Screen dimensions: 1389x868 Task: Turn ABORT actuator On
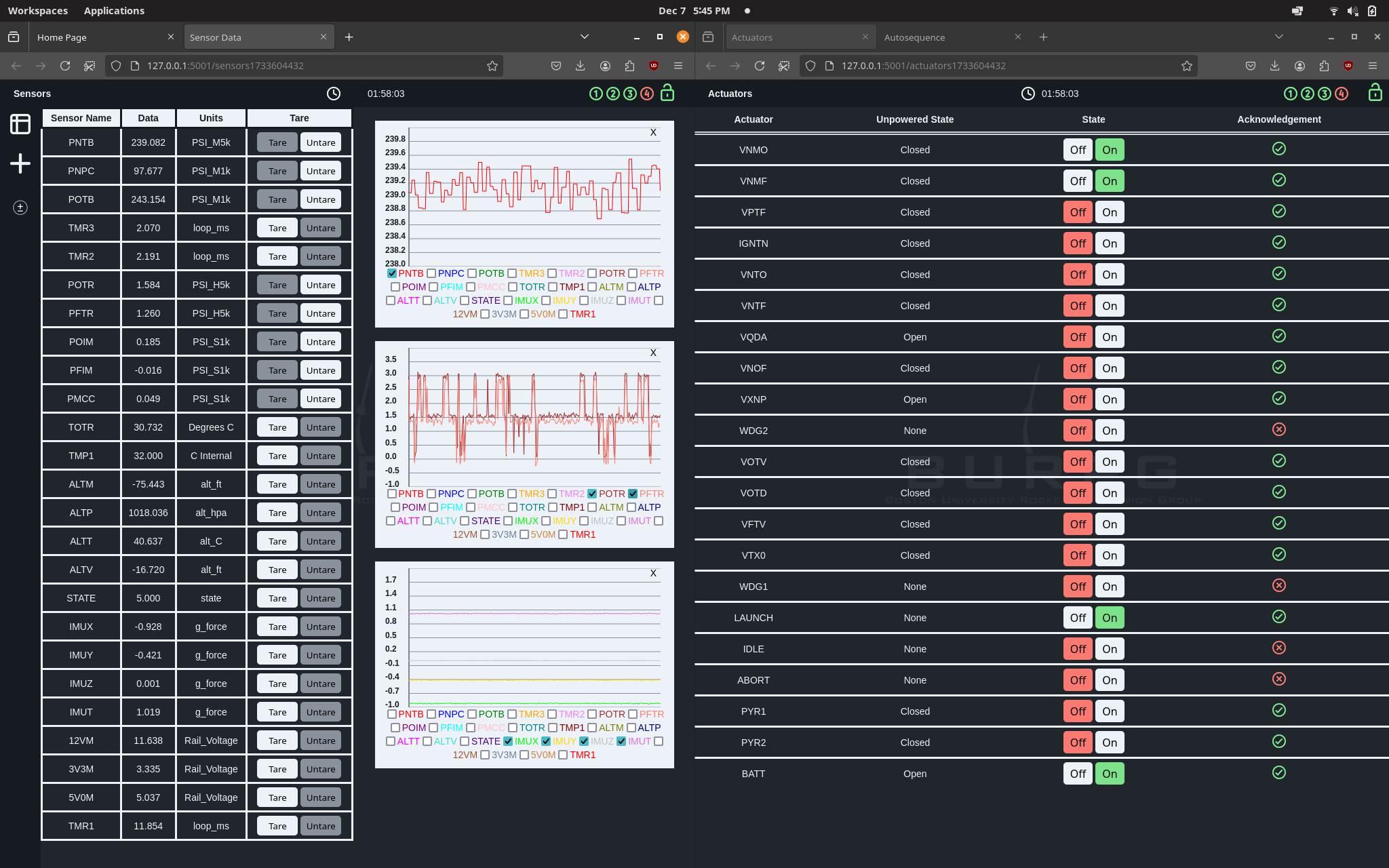(x=1110, y=680)
